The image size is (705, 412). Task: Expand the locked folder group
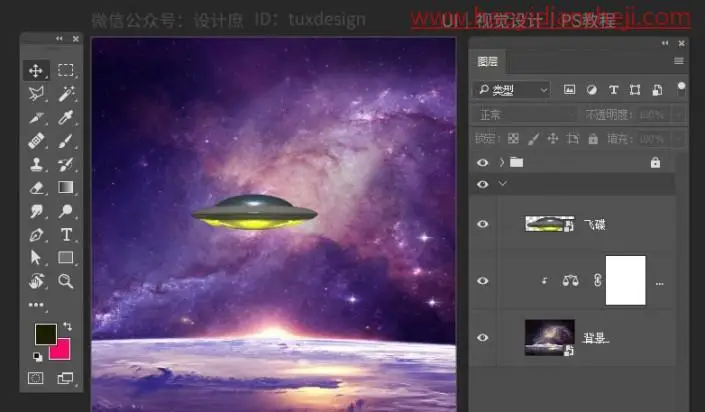502,162
